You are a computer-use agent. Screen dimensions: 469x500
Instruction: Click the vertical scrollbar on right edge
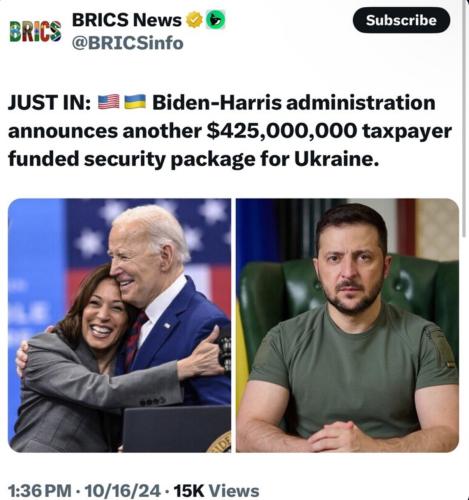[464, 117]
